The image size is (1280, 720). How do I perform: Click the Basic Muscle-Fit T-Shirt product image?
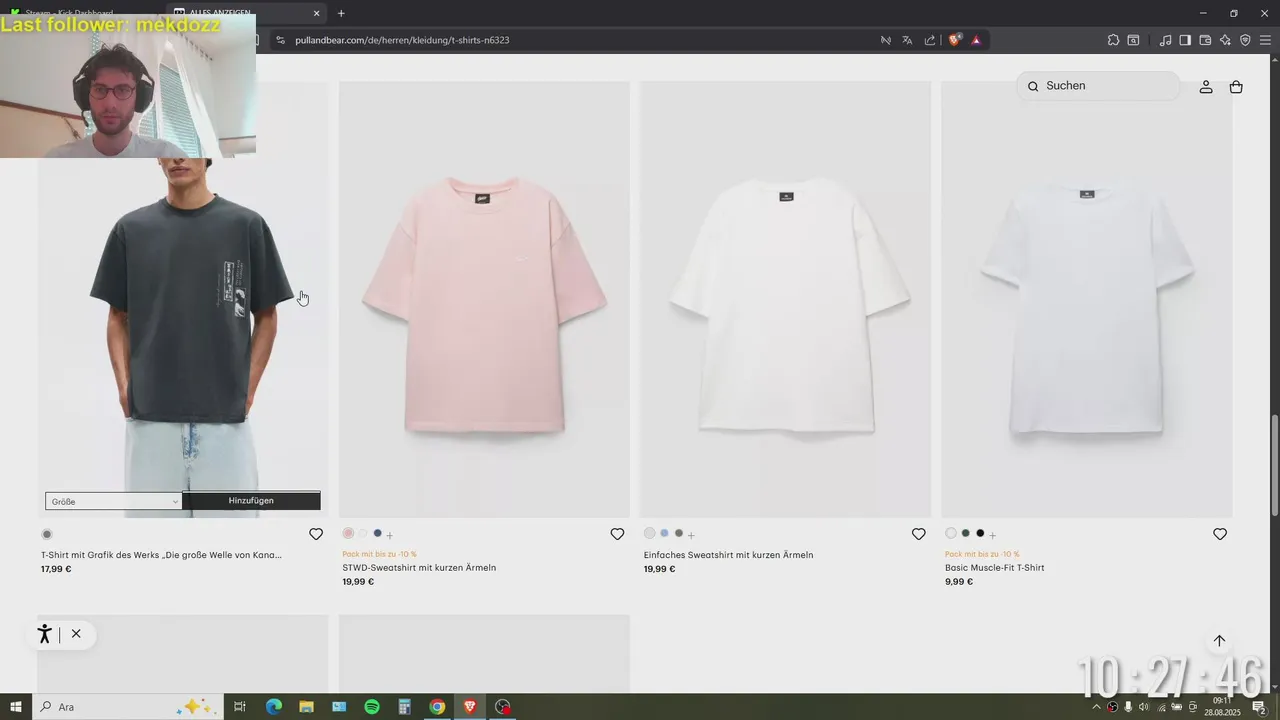tap(1087, 299)
